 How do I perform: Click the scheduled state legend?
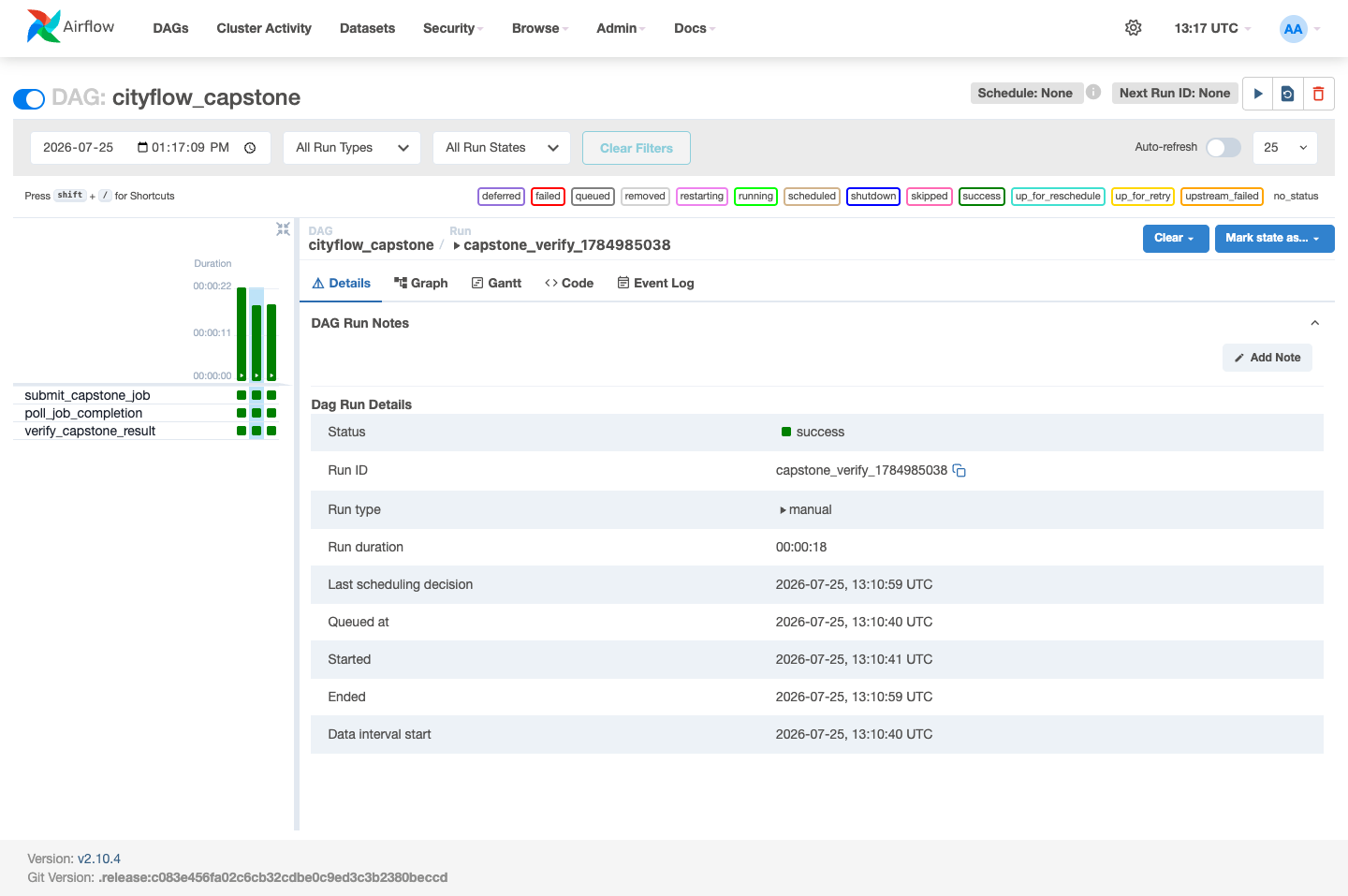coord(812,197)
